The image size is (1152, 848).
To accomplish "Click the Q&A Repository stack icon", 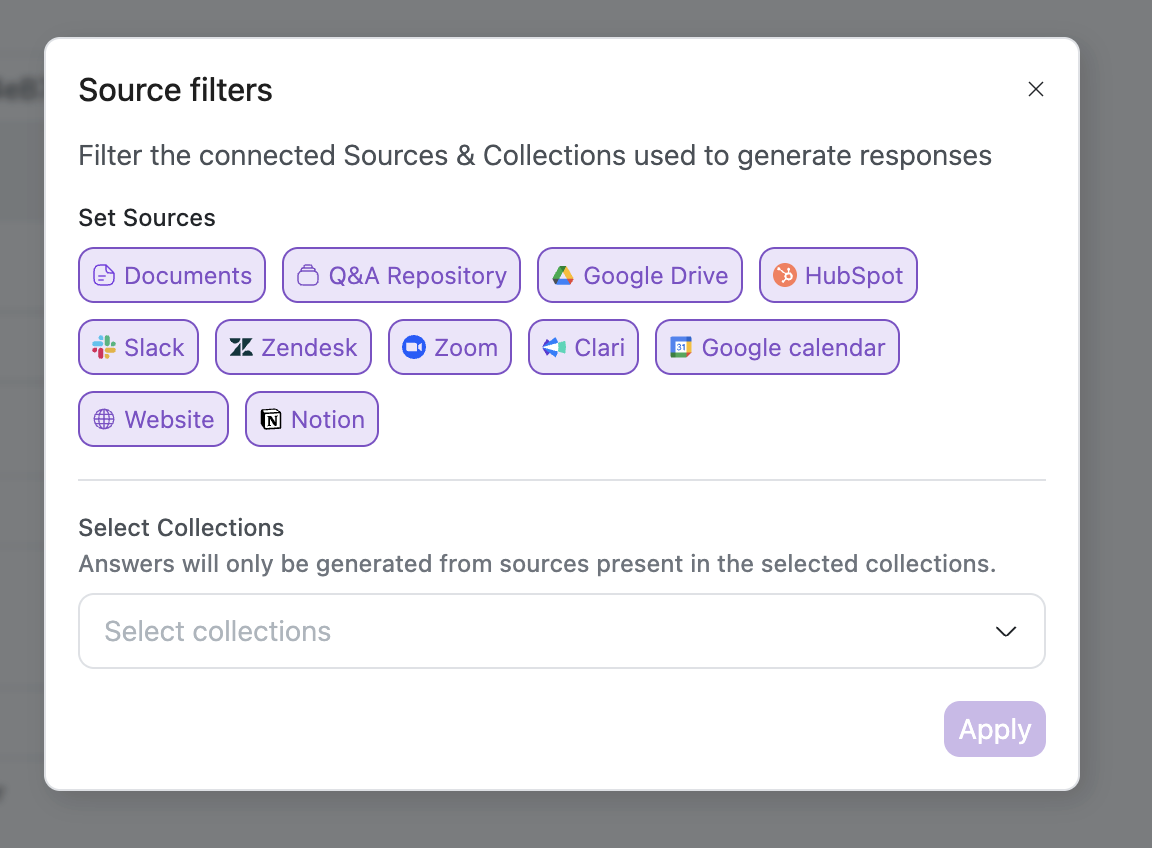I will [308, 276].
